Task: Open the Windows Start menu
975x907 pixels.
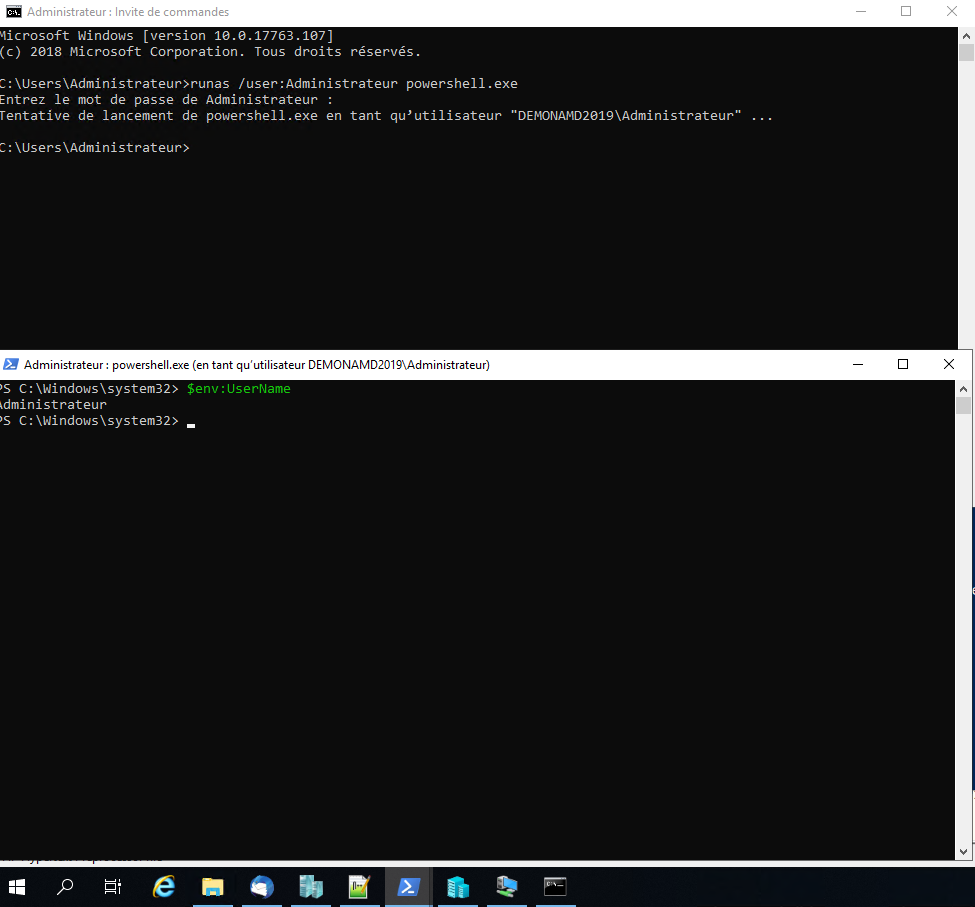Action: (17, 886)
